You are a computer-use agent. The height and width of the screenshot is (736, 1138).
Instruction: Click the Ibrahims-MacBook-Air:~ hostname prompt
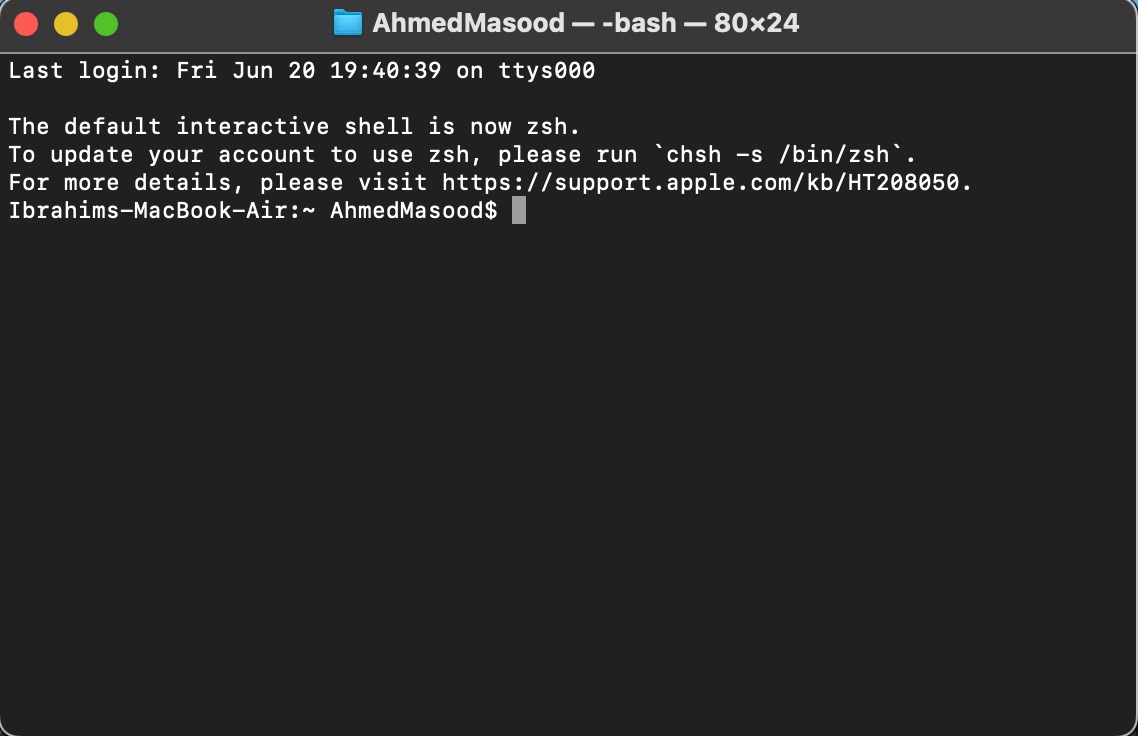pyautogui.click(x=162, y=210)
